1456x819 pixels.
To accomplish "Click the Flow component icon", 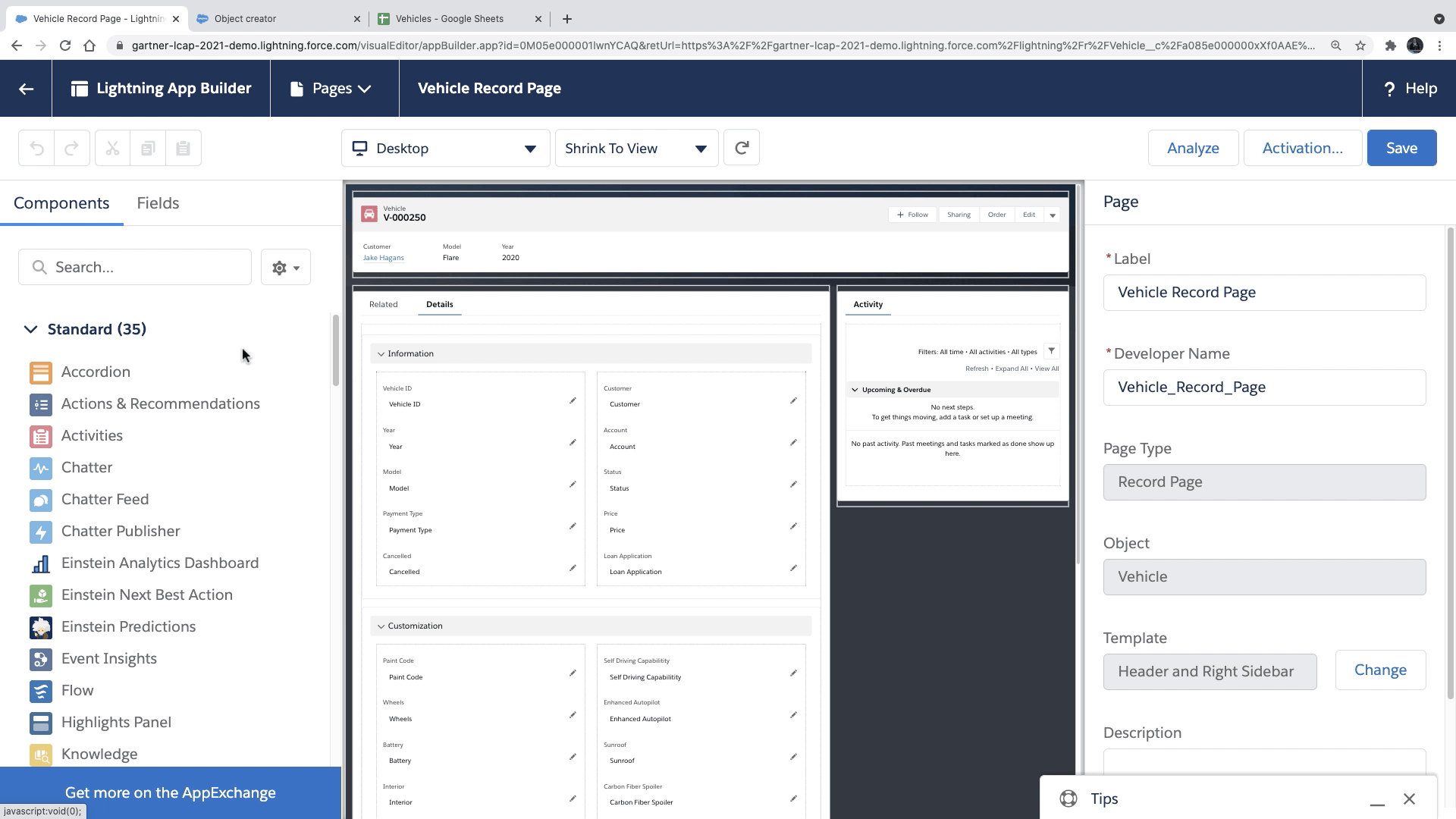I will point(41,691).
